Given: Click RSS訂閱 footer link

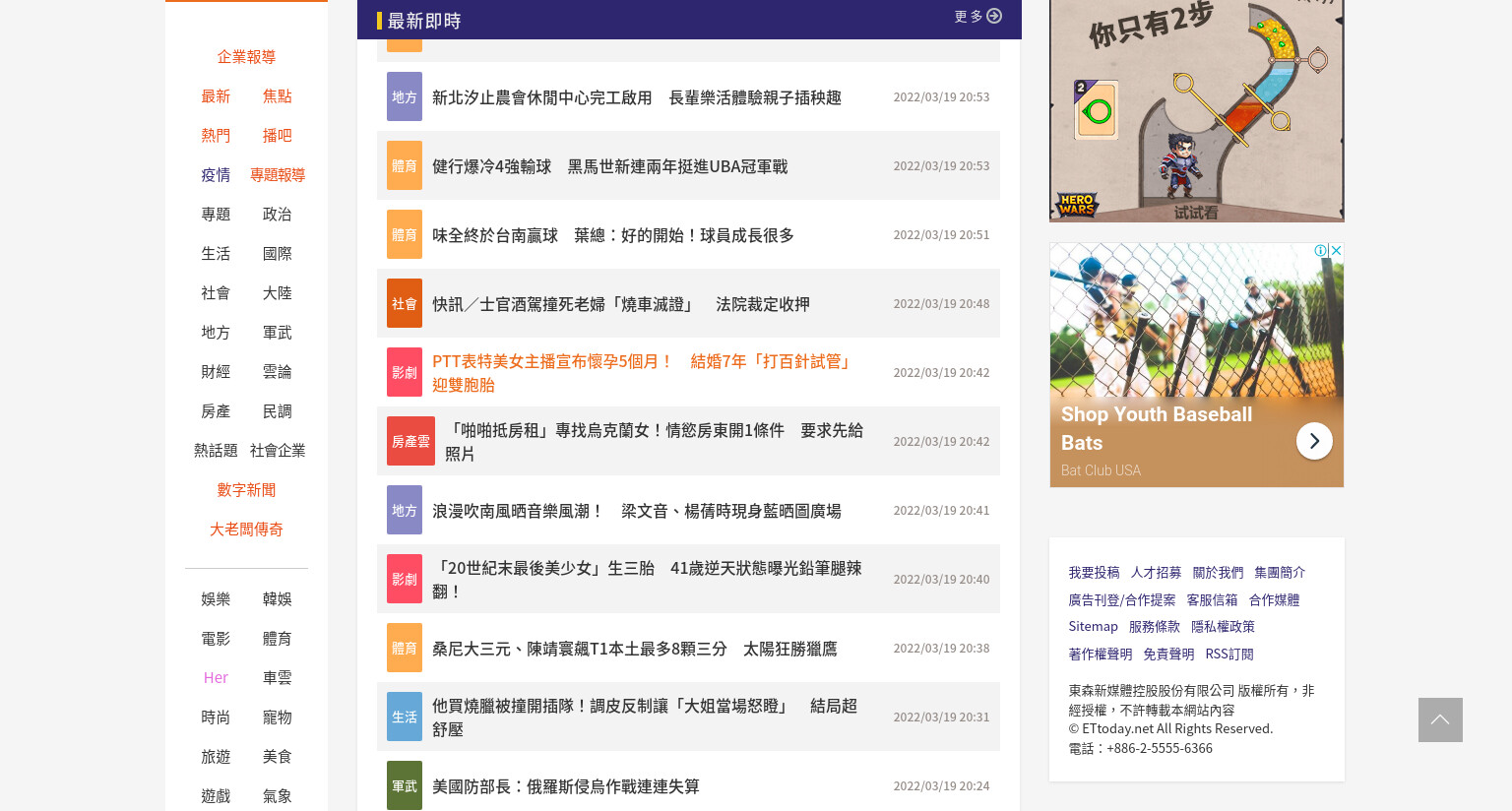Looking at the screenshot, I should (x=1229, y=655).
